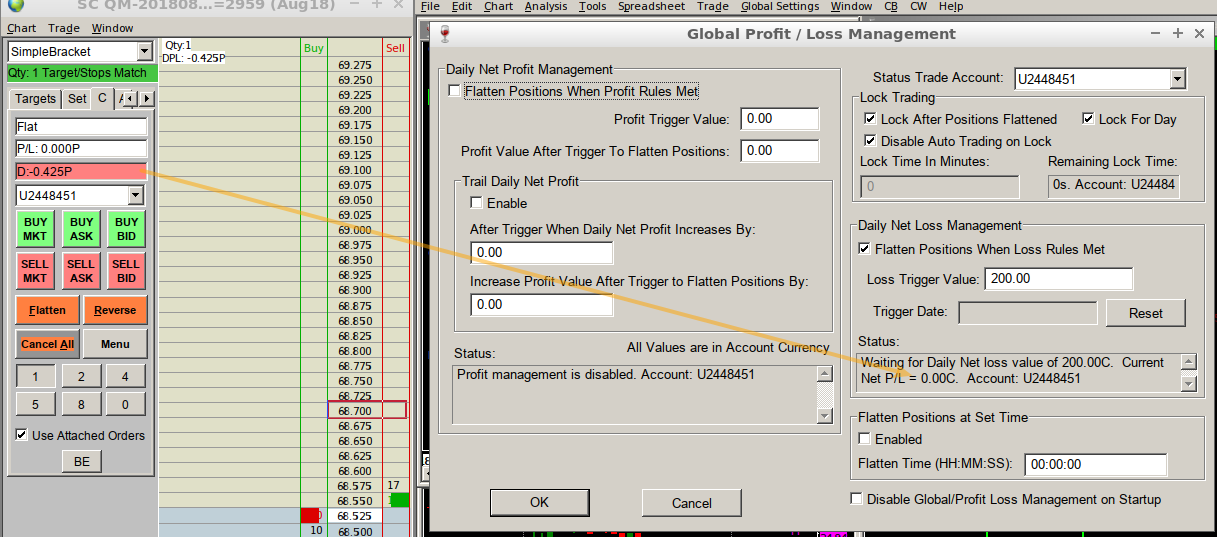
Task: Click the 69.000 price in the ladder
Action: pos(354,230)
